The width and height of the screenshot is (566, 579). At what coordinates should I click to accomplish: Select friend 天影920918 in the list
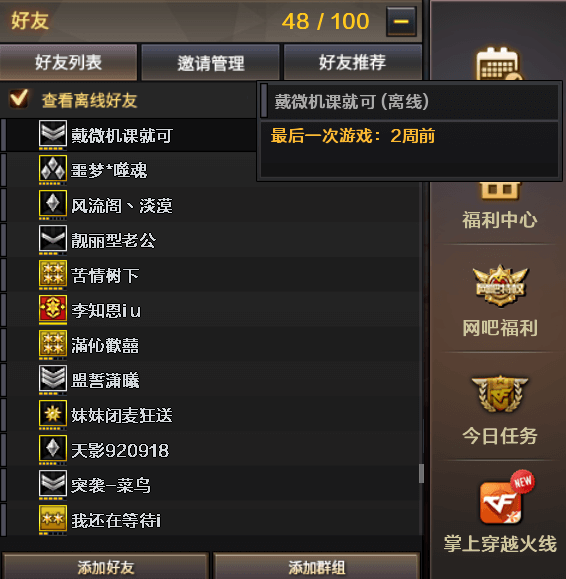(x=210, y=449)
